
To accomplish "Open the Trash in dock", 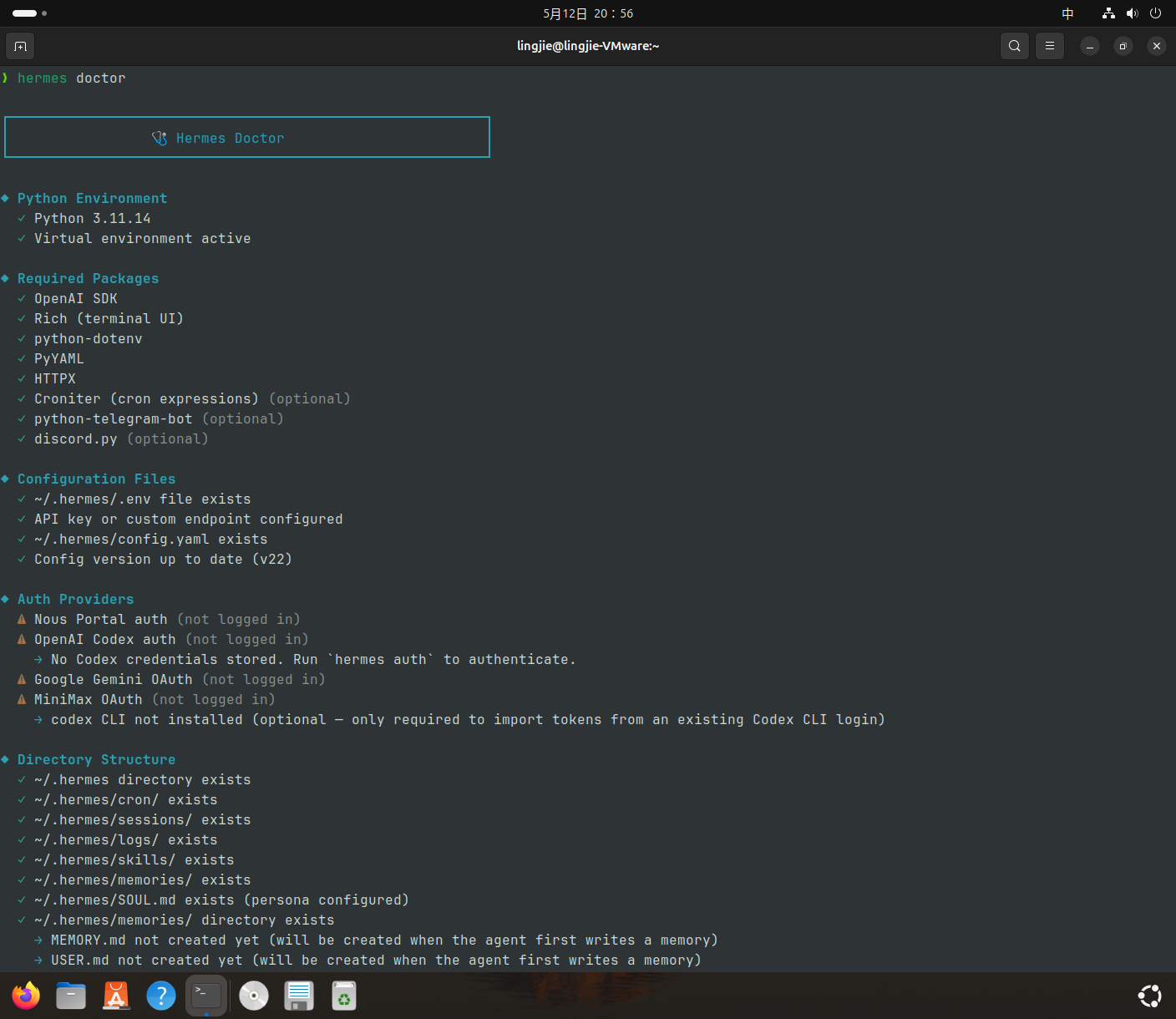I will [x=344, y=996].
